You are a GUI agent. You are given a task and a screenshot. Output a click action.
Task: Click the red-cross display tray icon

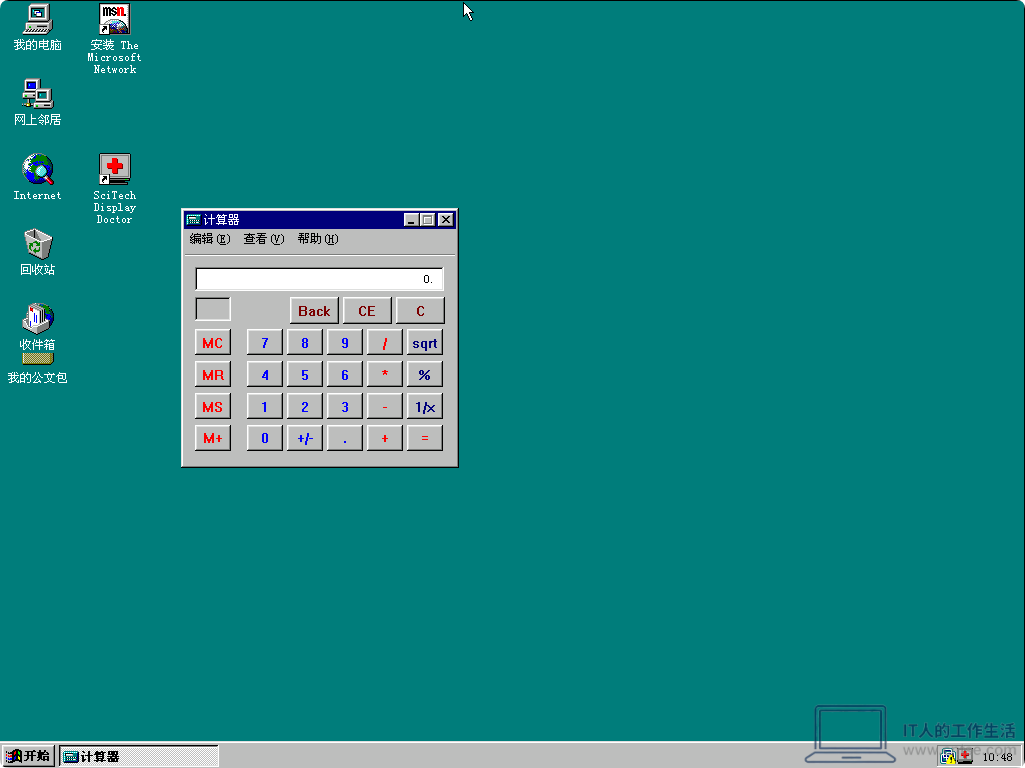pos(966,756)
